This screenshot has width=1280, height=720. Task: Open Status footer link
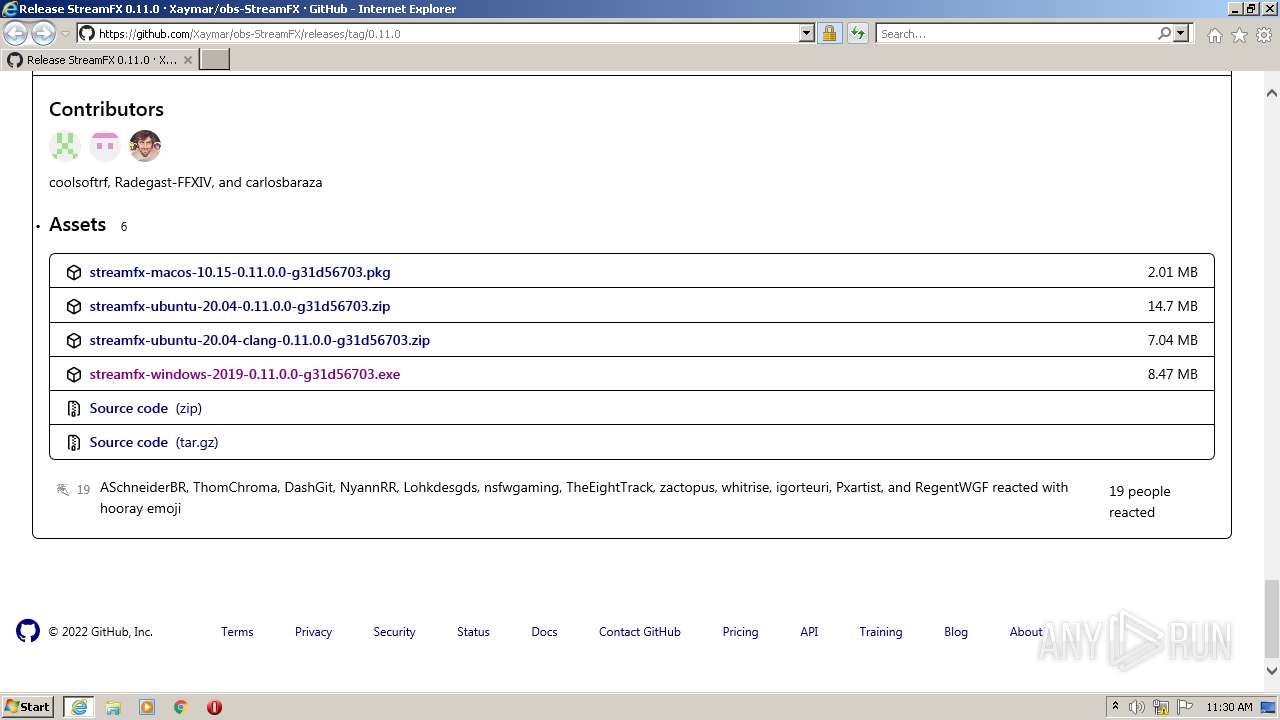[473, 632]
